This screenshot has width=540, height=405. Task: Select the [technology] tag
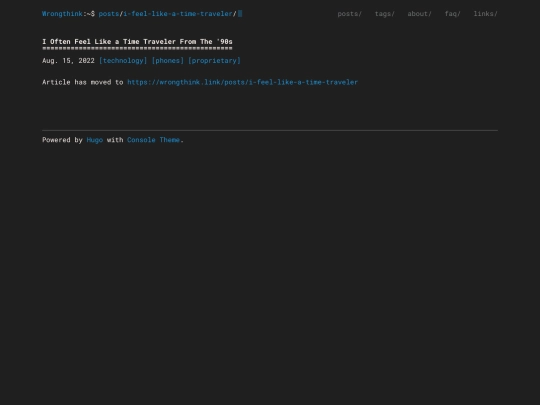(123, 61)
